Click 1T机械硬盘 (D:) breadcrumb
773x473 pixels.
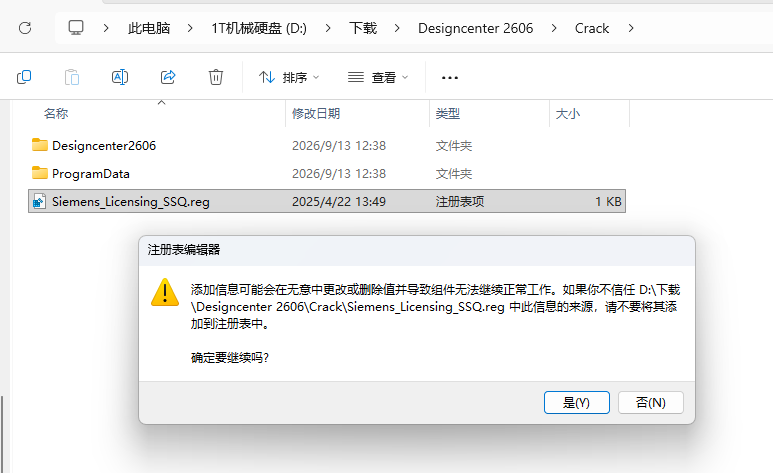click(259, 28)
